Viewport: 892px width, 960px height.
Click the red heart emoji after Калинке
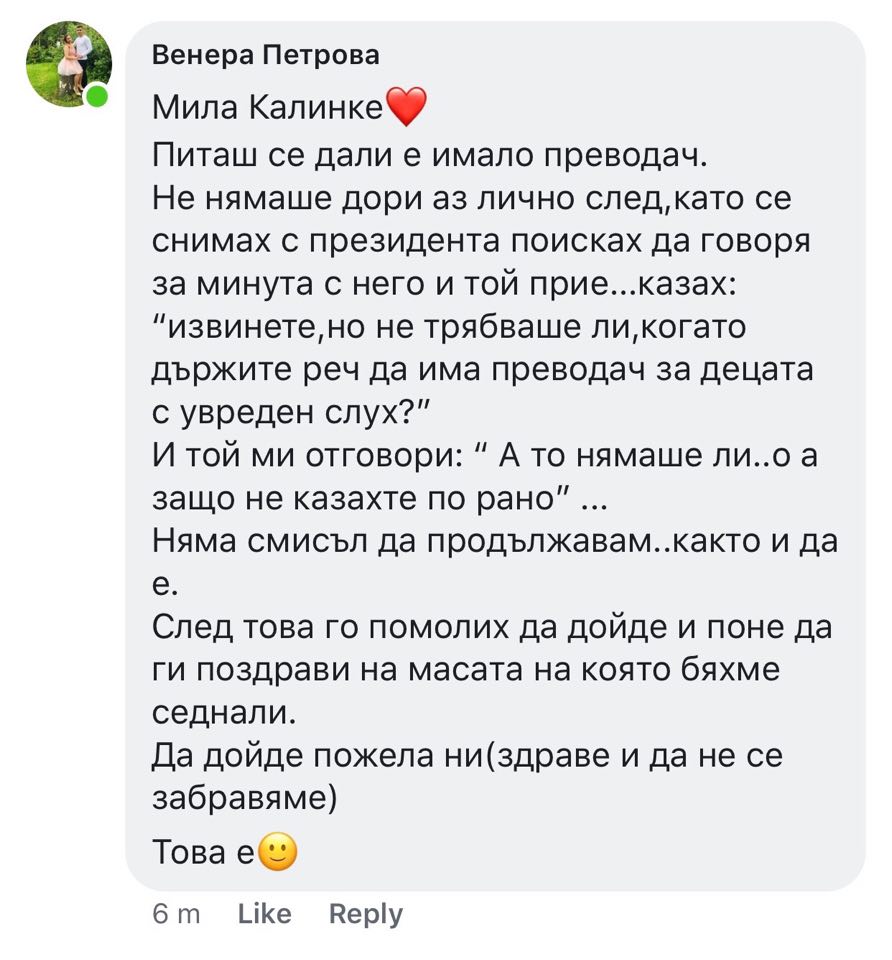tap(405, 107)
